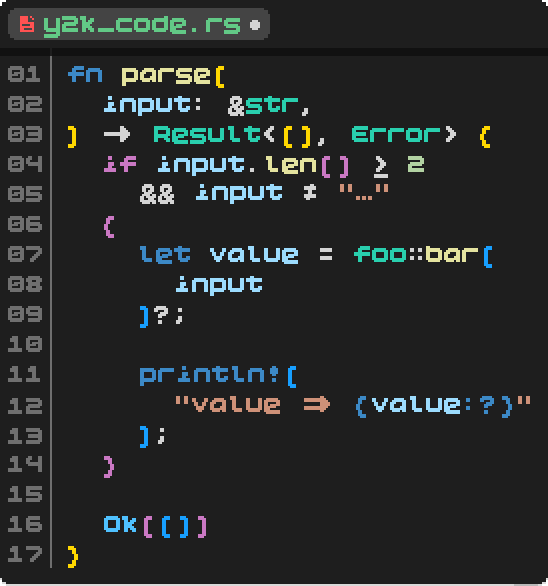Click the fn keyword on line 01
Viewport: 548px width, 586px height.
tap(85, 74)
